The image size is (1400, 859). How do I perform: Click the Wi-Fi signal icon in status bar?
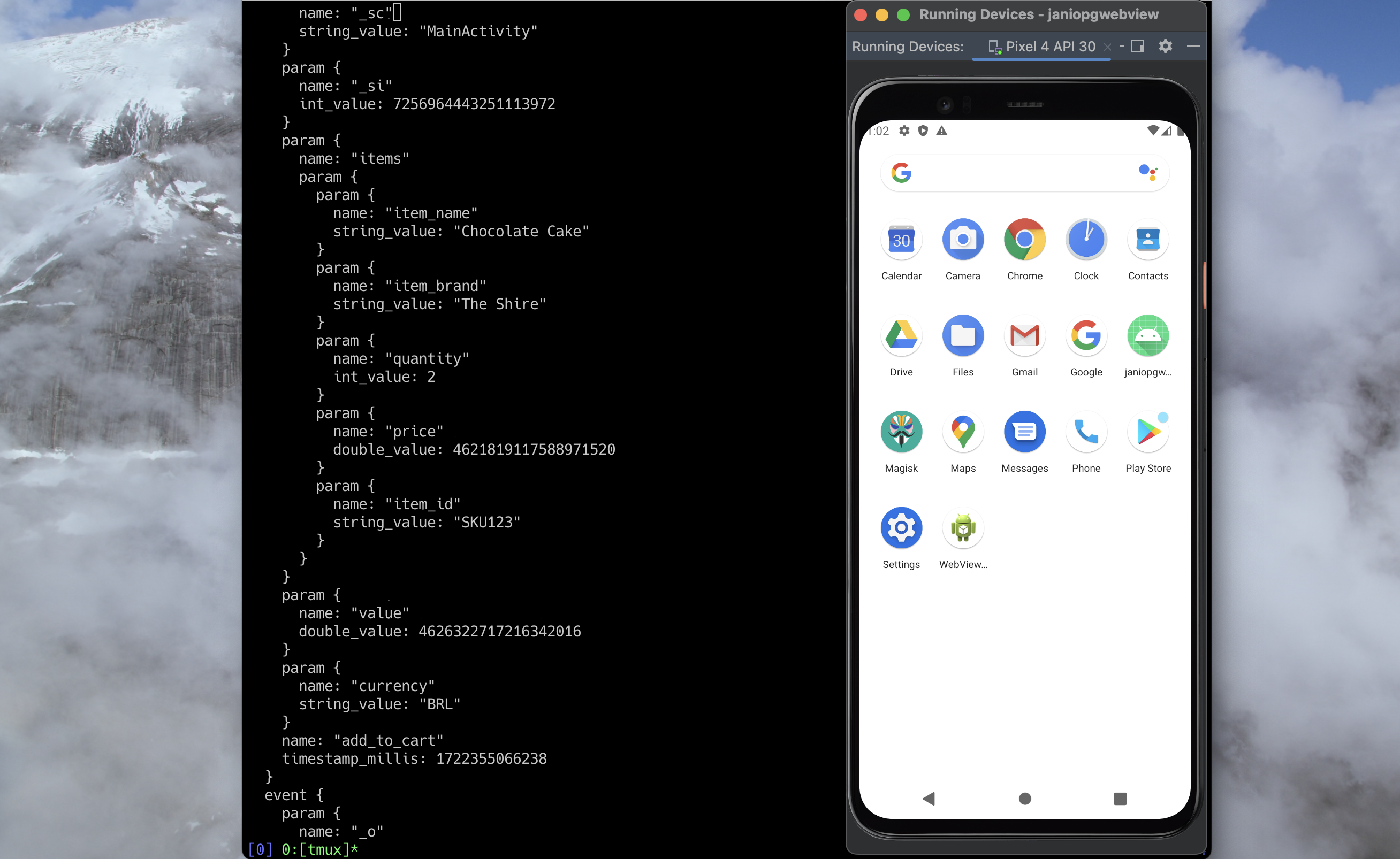click(1152, 131)
